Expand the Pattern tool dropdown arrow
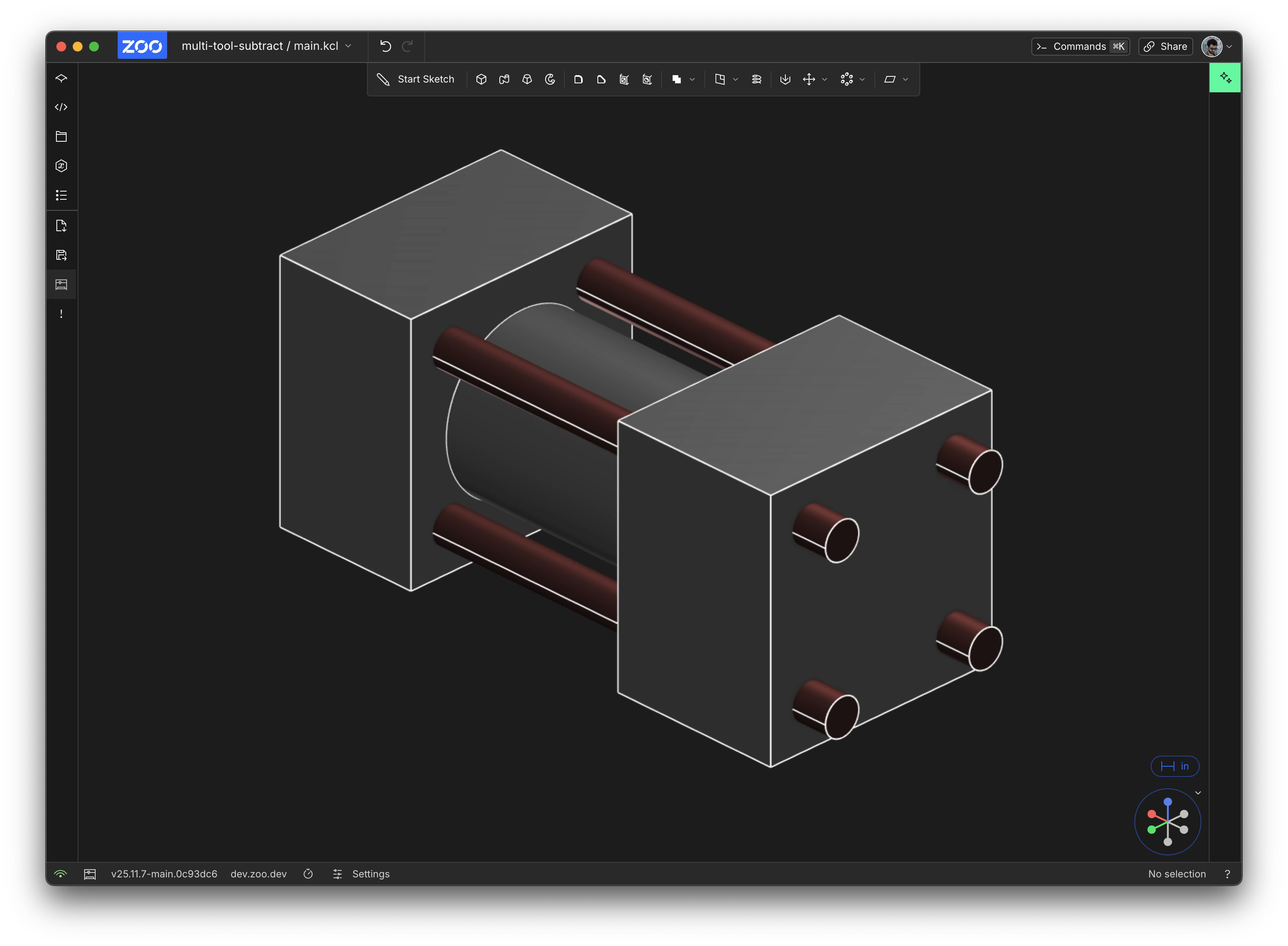 coord(862,80)
